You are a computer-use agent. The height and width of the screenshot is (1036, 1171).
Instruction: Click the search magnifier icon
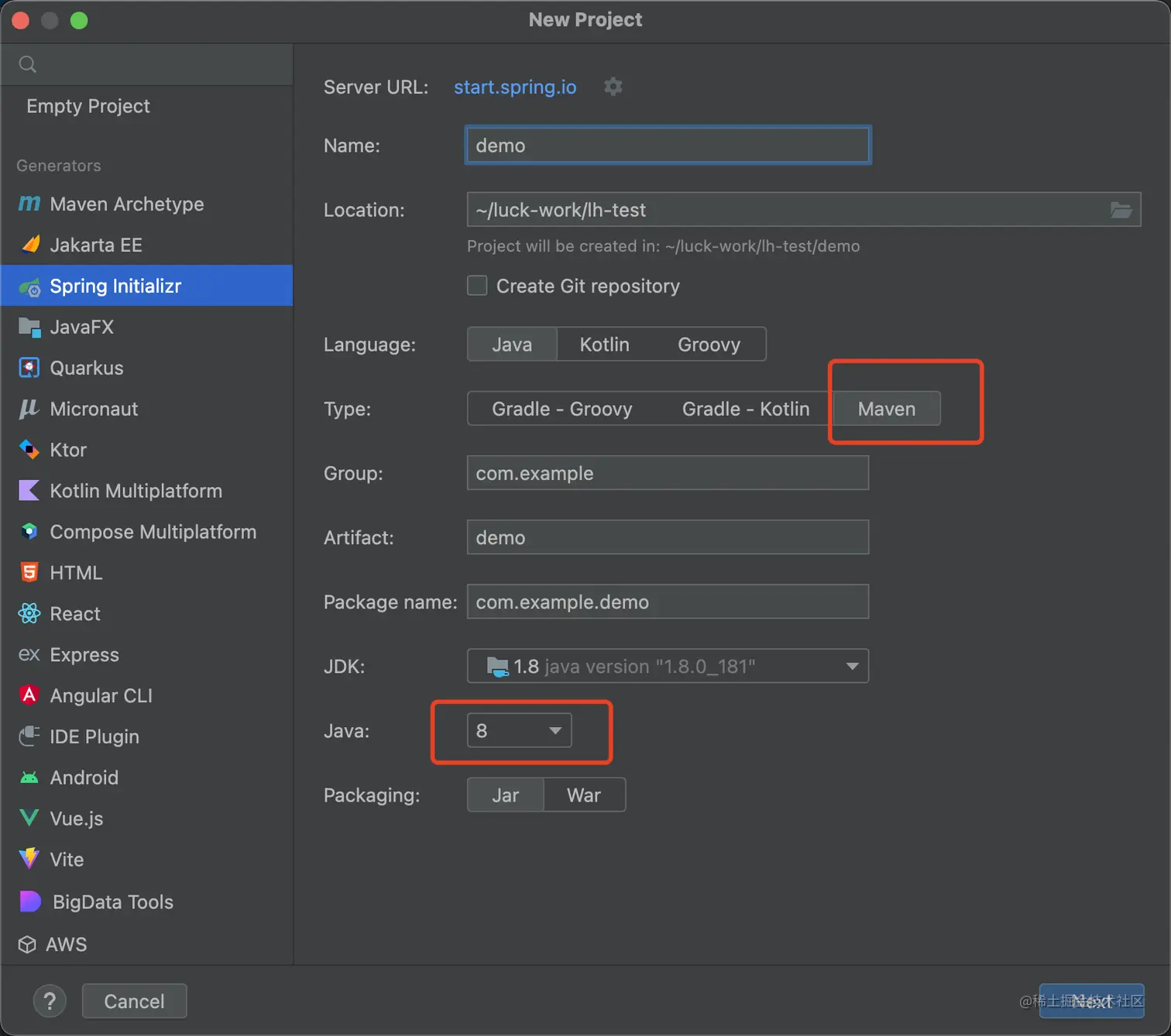[x=28, y=64]
